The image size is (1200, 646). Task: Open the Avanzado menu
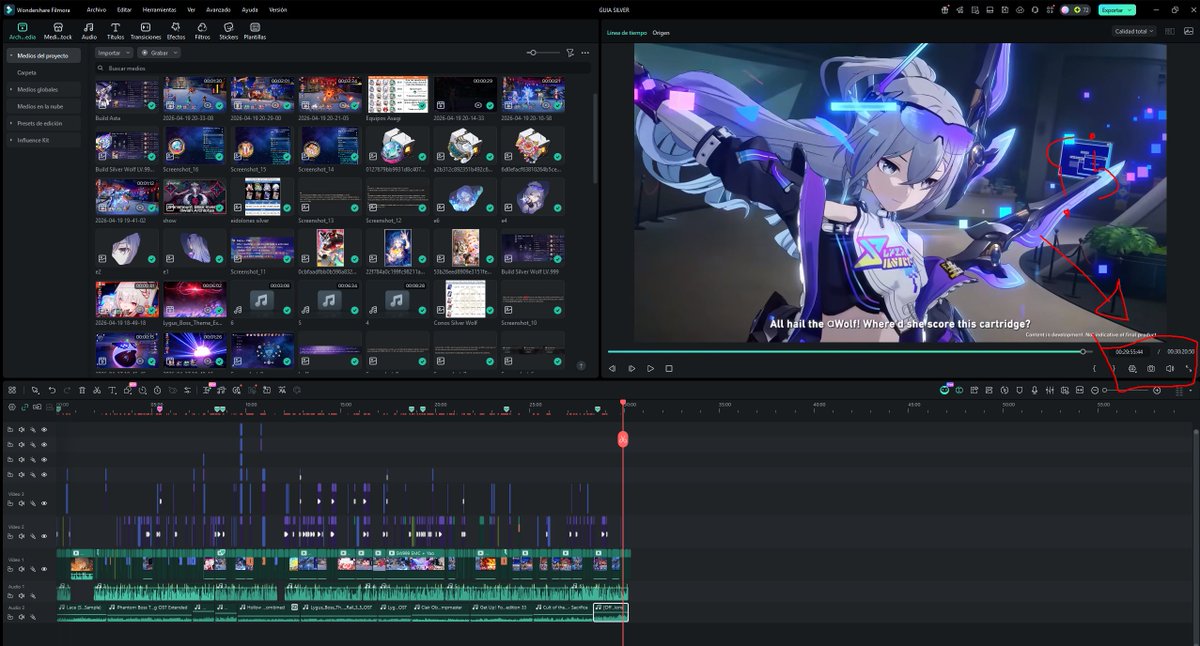pos(218,9)
